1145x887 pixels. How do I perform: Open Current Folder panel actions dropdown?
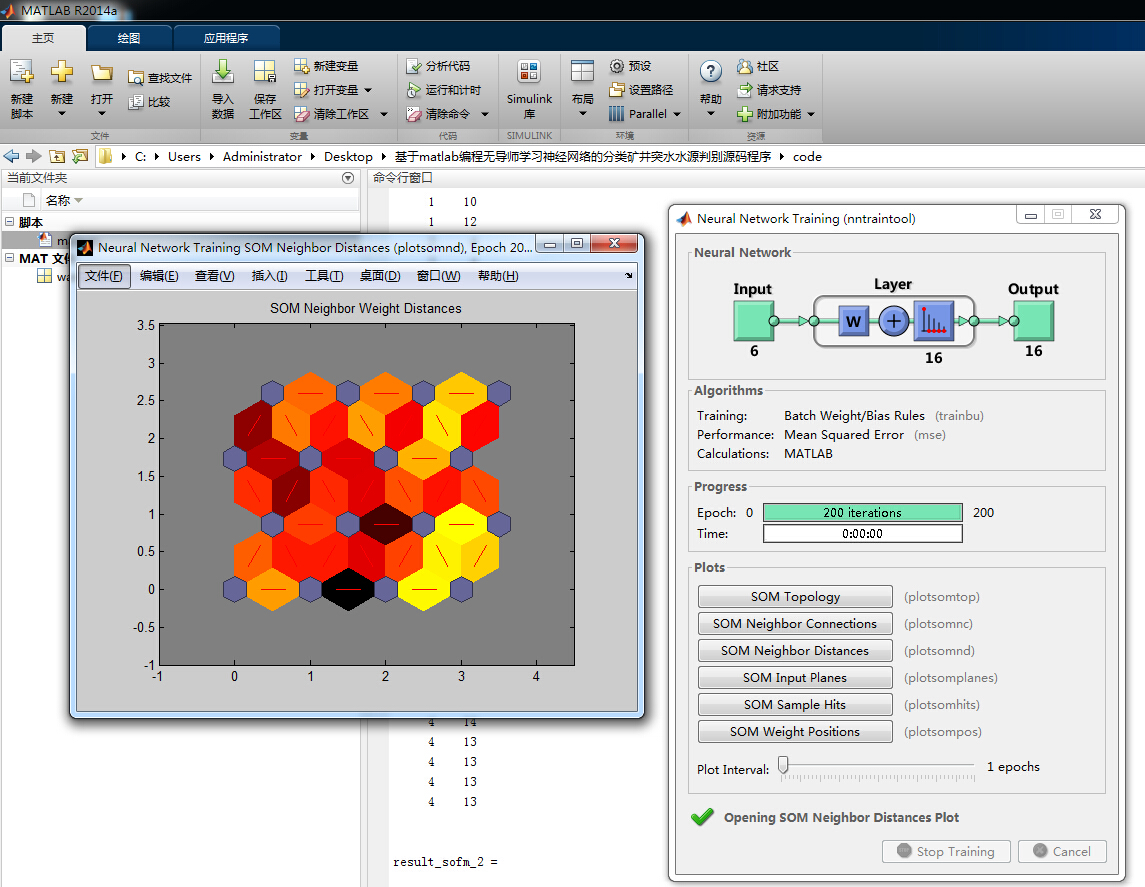(x=348, y=177)
